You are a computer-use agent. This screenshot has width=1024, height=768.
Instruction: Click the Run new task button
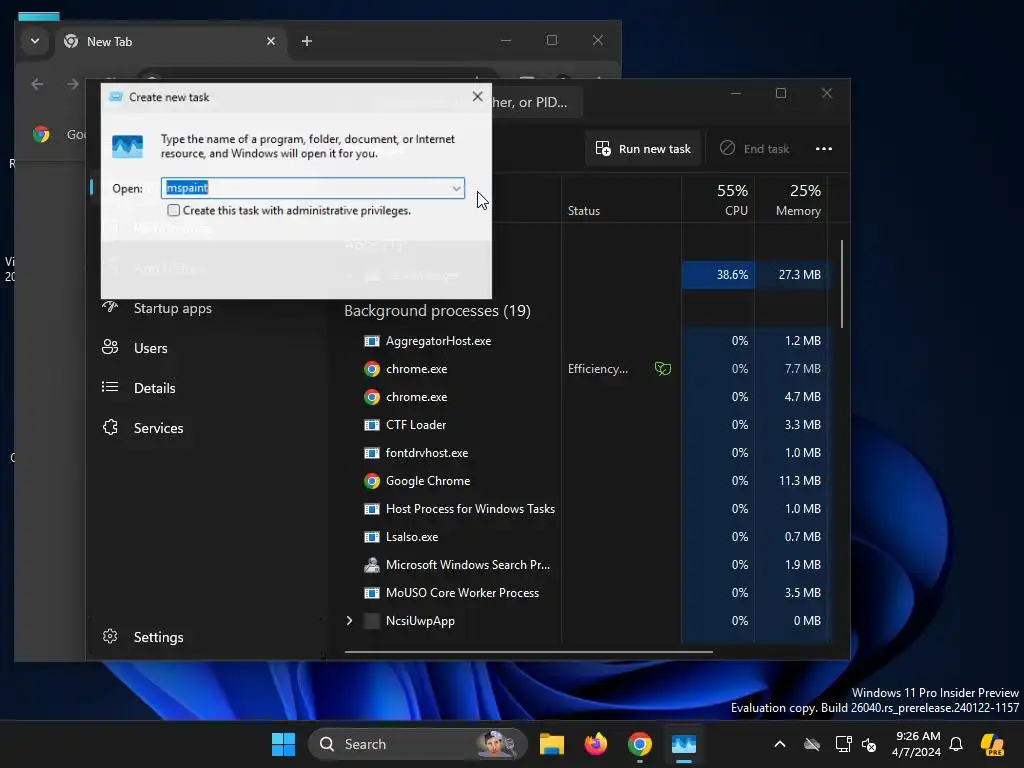(643, 149)
